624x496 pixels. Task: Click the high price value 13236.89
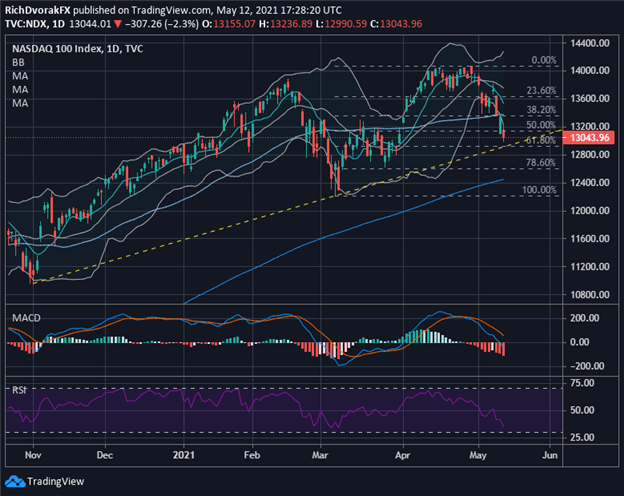click(291, 24)
